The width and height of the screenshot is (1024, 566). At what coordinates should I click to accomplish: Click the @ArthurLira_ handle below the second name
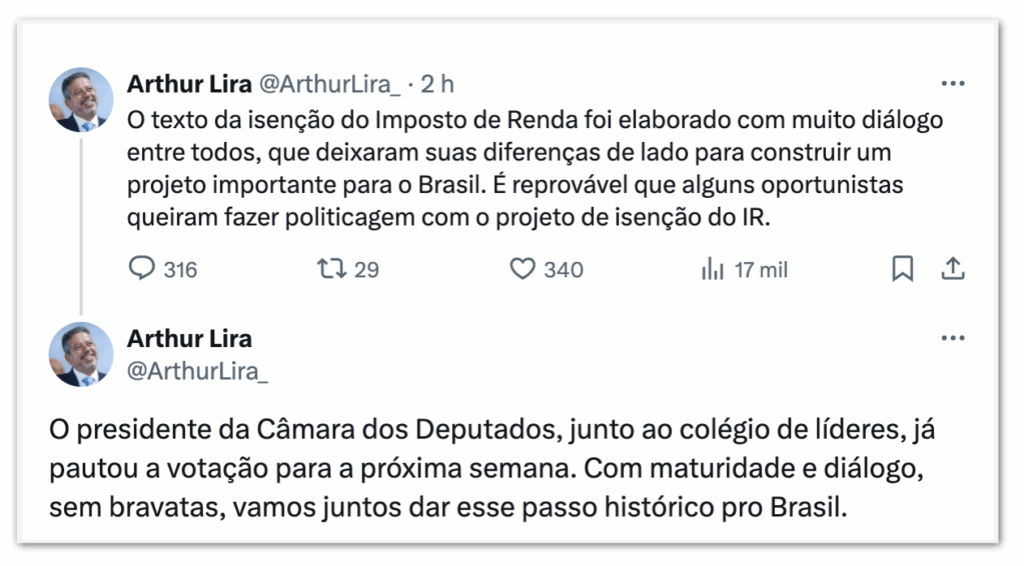pyautogui.click(x=198, y=370)
